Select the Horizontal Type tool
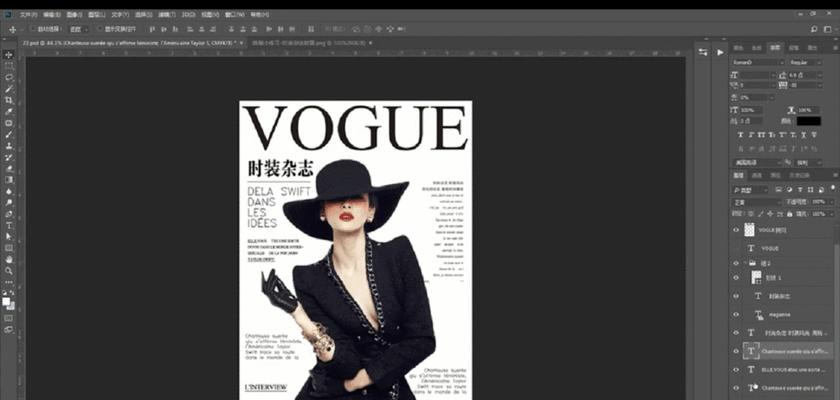The height and width of the screenshot is (400, 840). (9, 225)
